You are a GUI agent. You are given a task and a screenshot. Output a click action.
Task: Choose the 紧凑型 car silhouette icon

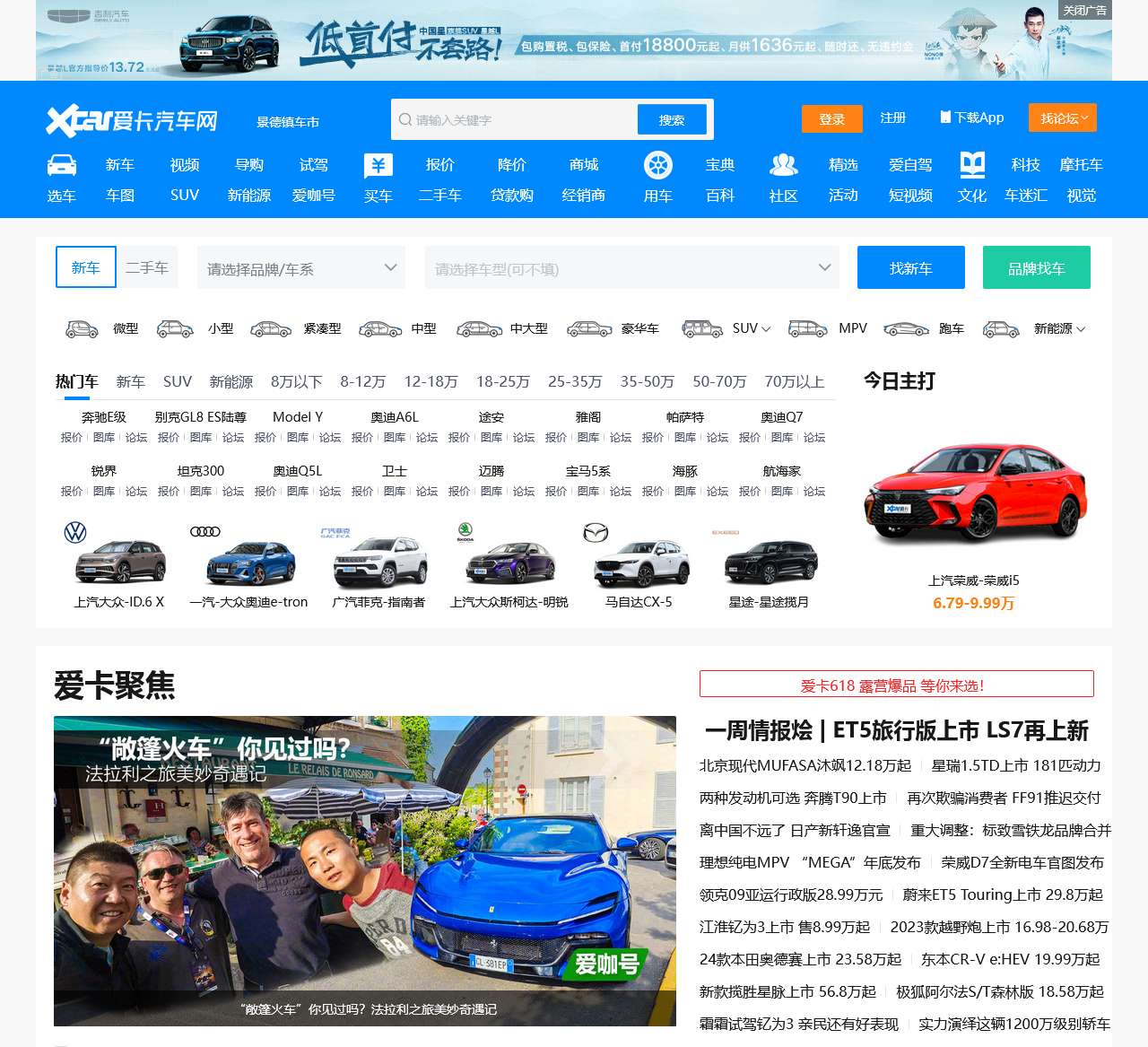[271, 329]
